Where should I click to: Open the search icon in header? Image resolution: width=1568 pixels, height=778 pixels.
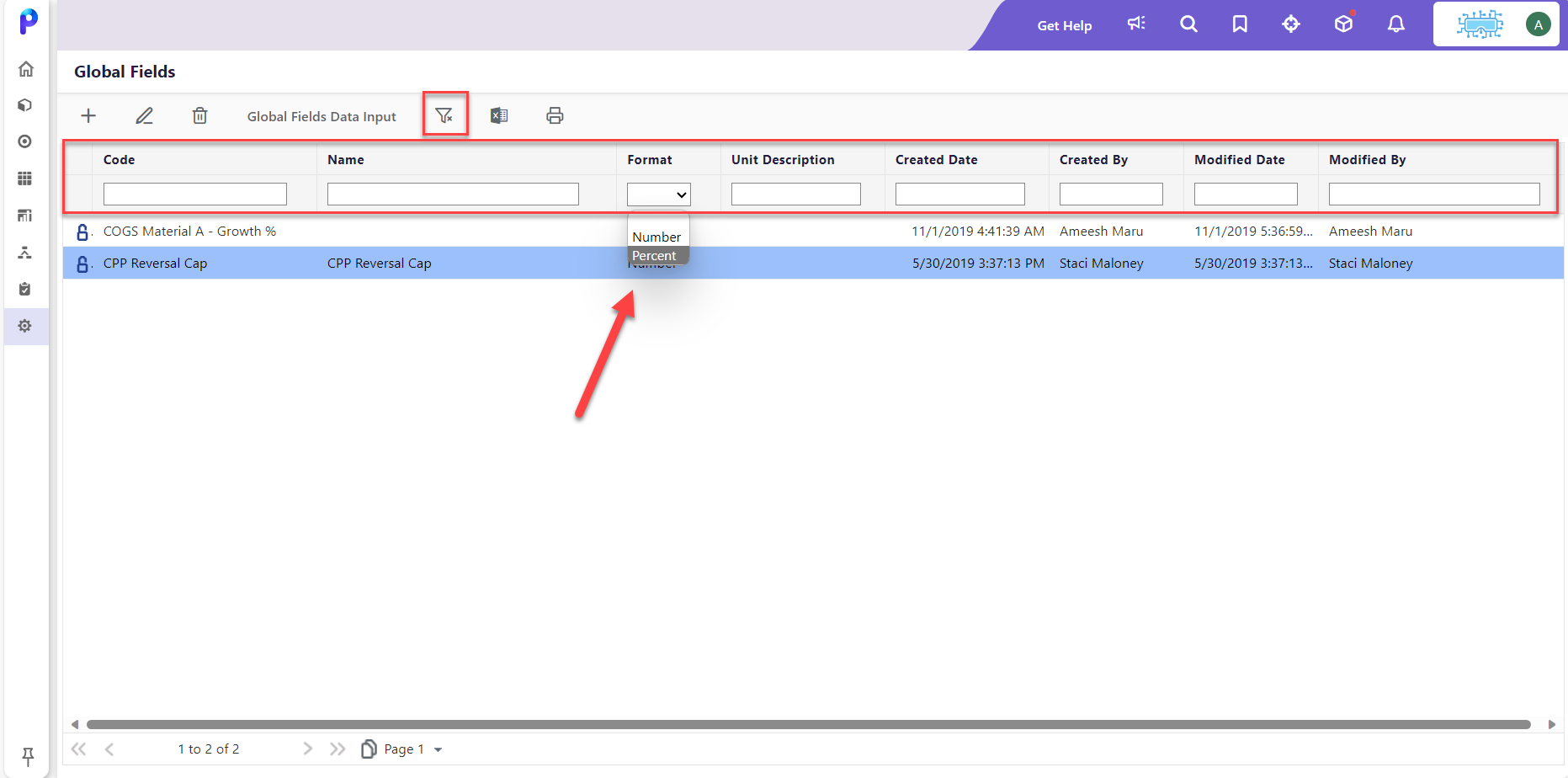pos(1188,24)
